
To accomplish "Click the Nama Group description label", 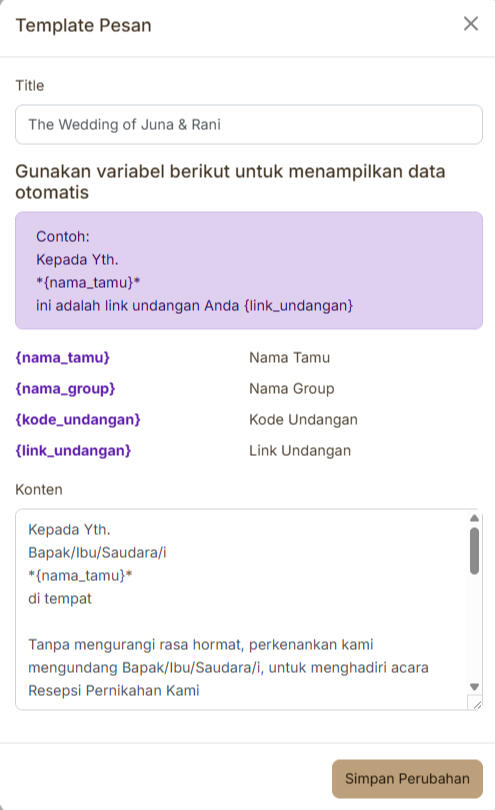I will [291, 388].
